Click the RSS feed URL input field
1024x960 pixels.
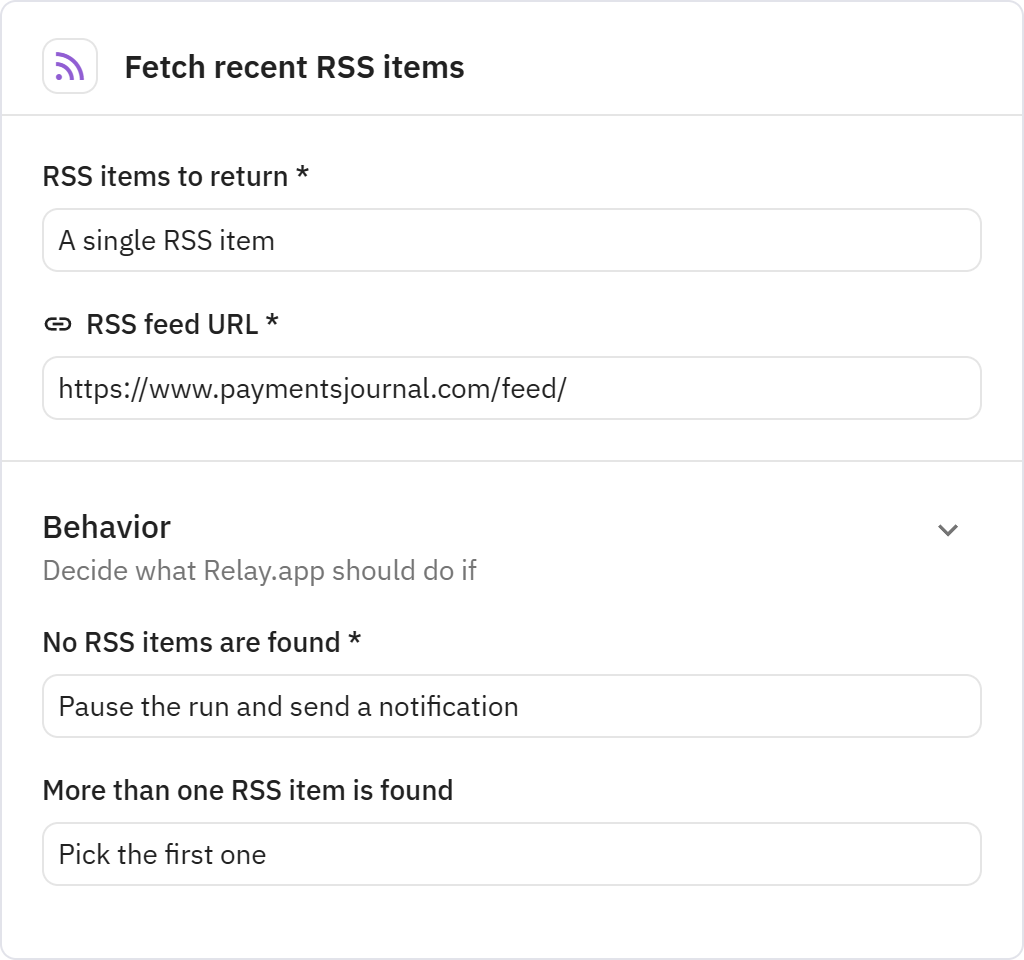pyautogui.click(x=512, y=387)
